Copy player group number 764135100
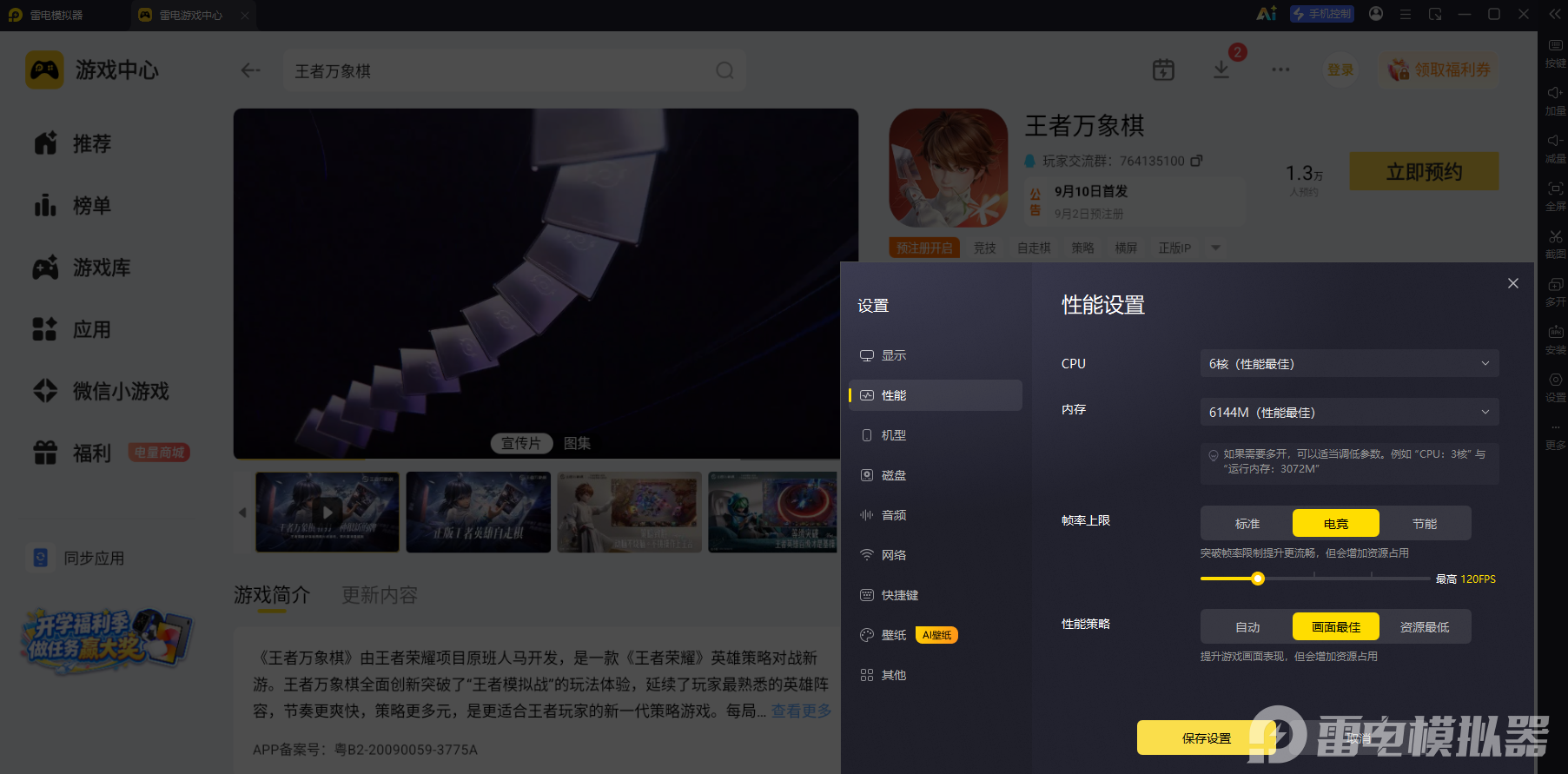Image resolution: width=1568 pixels, height=774 pixels. tap(1196, 161)
